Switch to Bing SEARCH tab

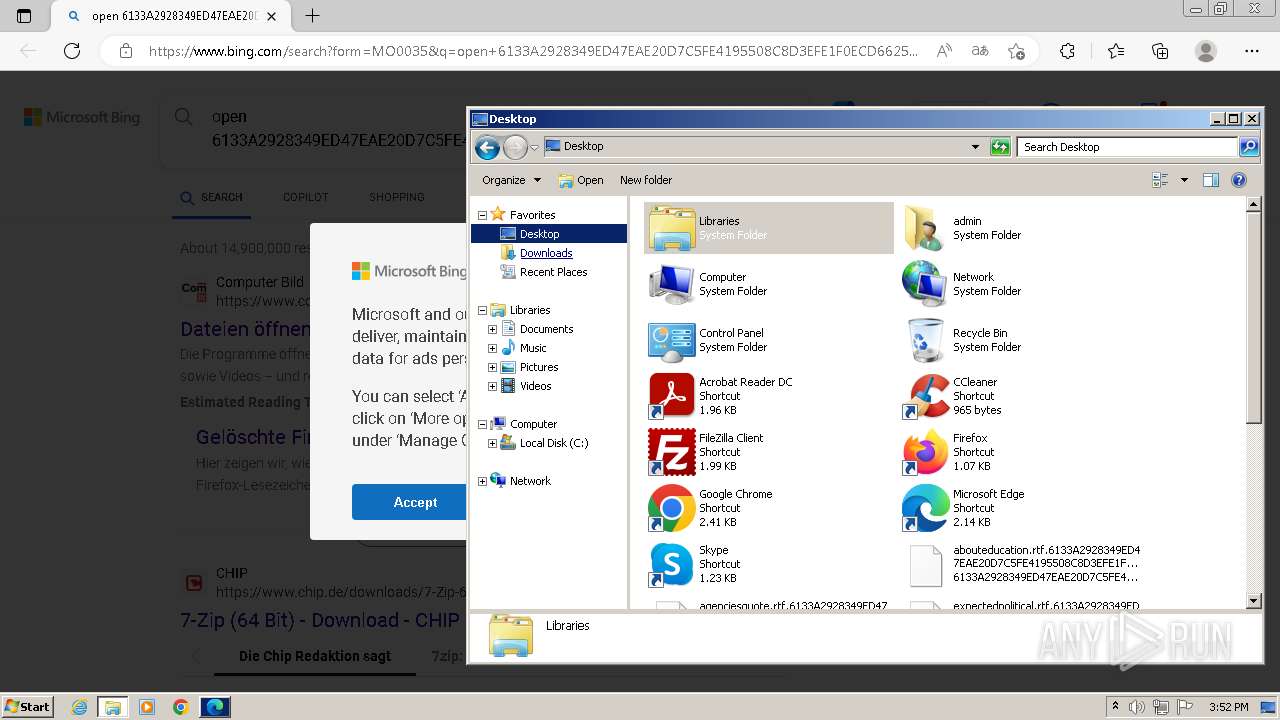[212, 197]
